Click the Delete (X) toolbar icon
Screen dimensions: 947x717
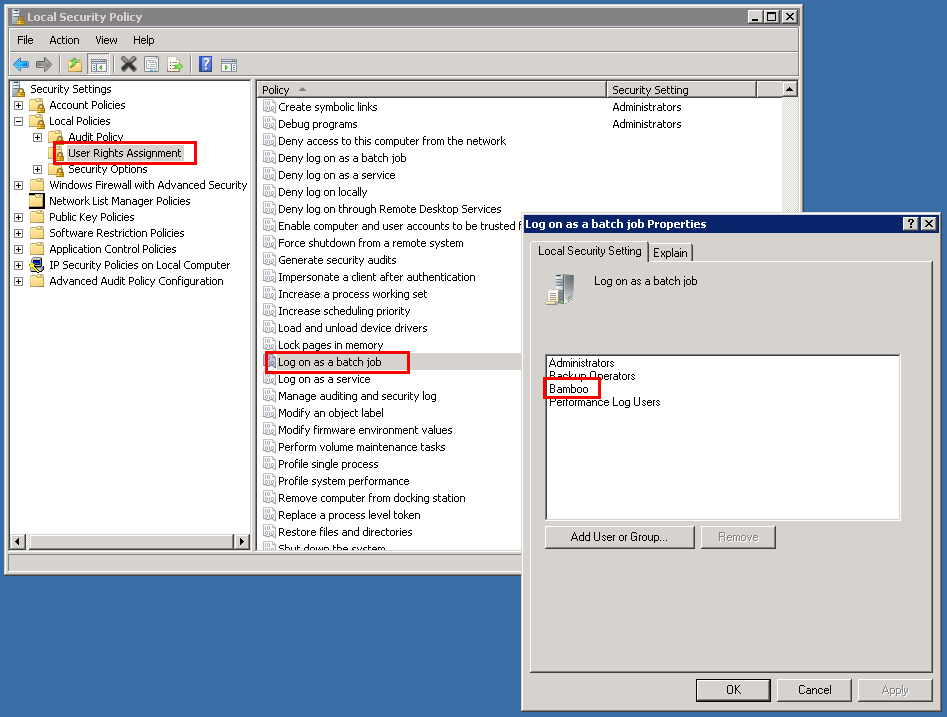128,64
